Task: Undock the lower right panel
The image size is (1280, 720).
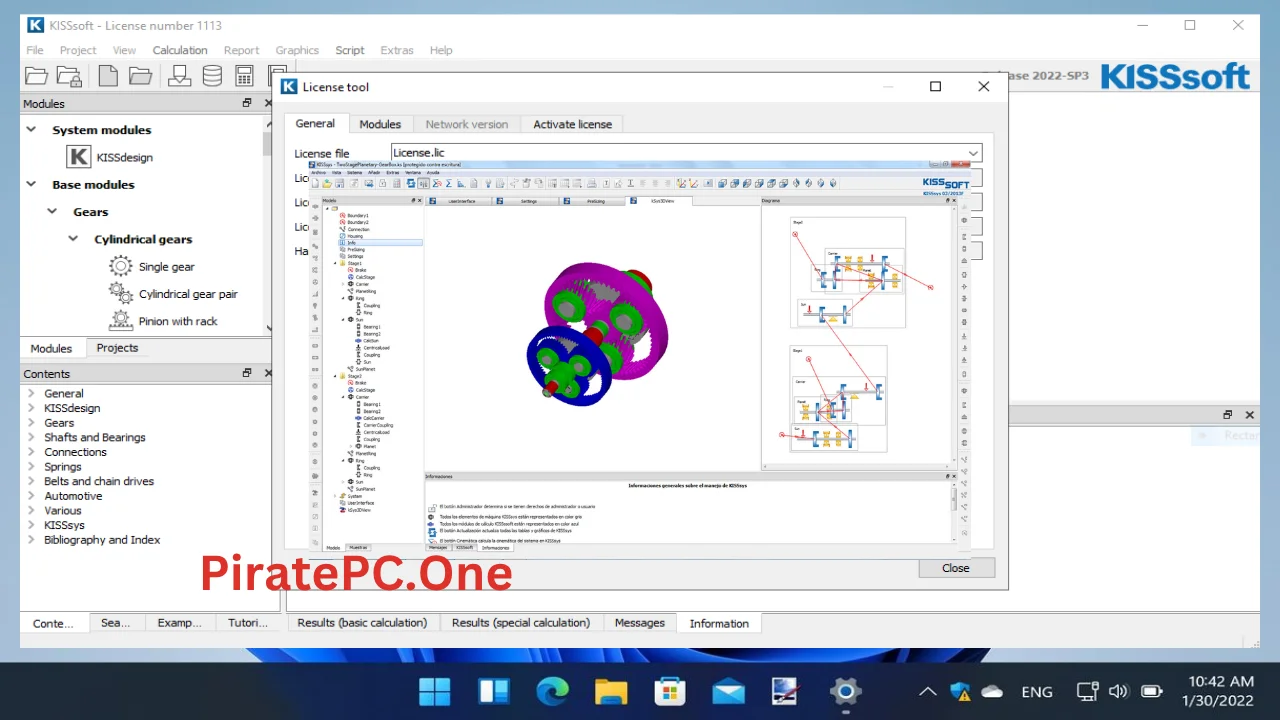Action: 1228,414
